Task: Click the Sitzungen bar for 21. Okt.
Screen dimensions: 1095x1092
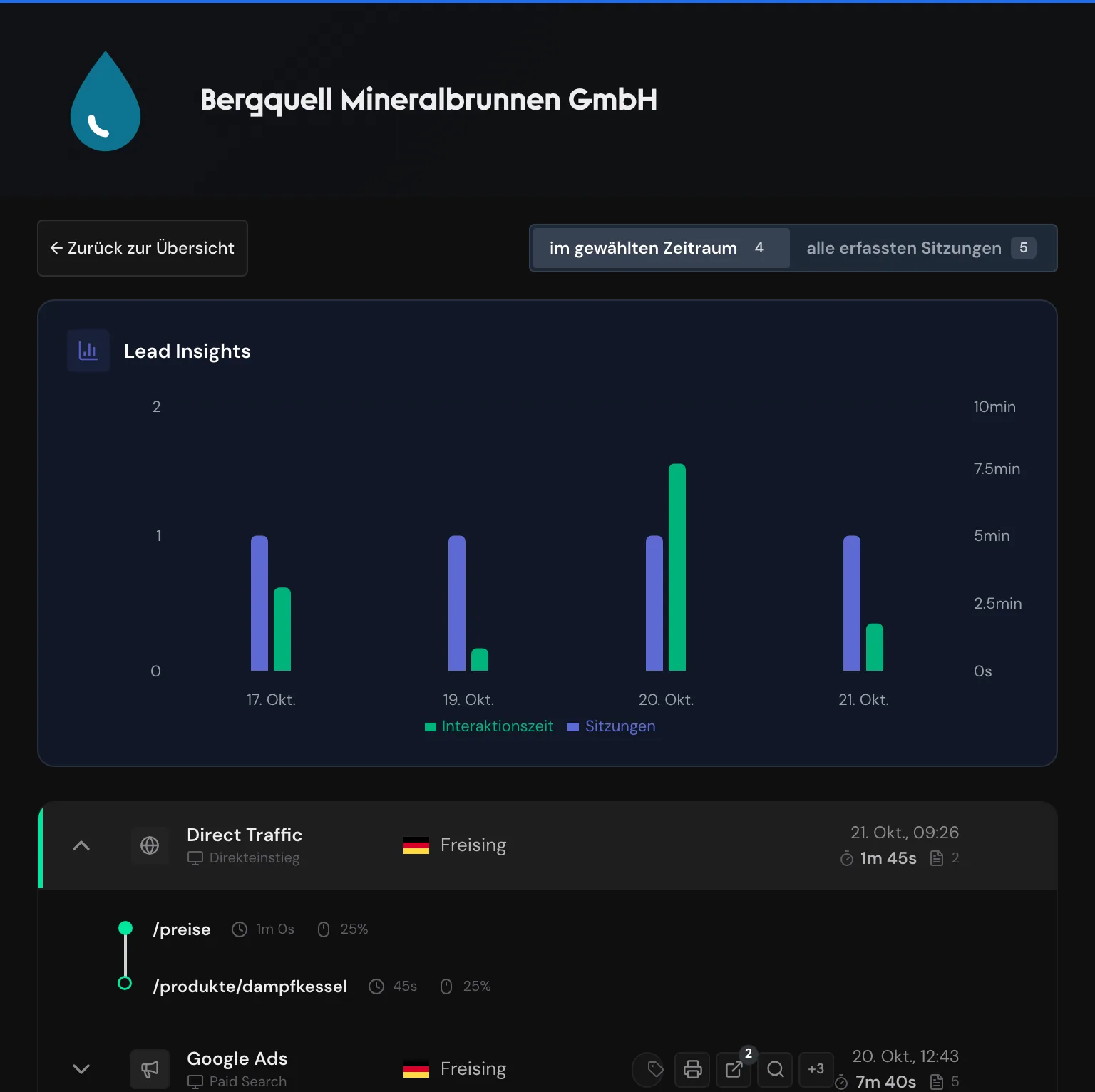Action: [x=852, y=603]
